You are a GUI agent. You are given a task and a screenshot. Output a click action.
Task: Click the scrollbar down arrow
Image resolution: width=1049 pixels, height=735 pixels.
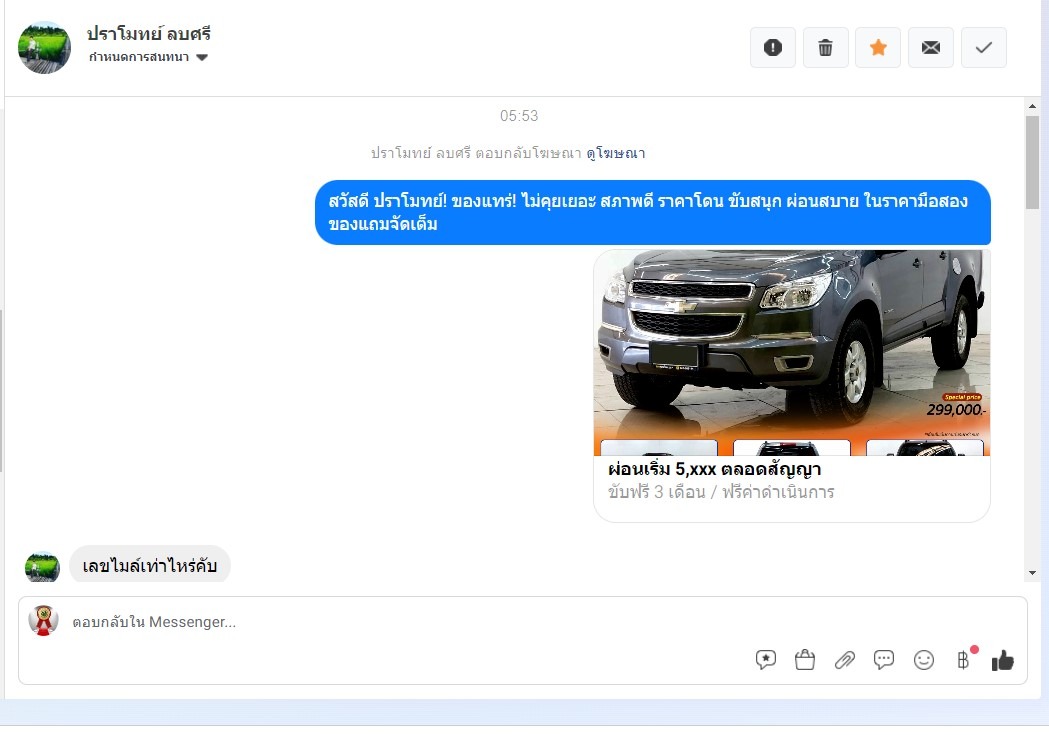coord(1032,572)
